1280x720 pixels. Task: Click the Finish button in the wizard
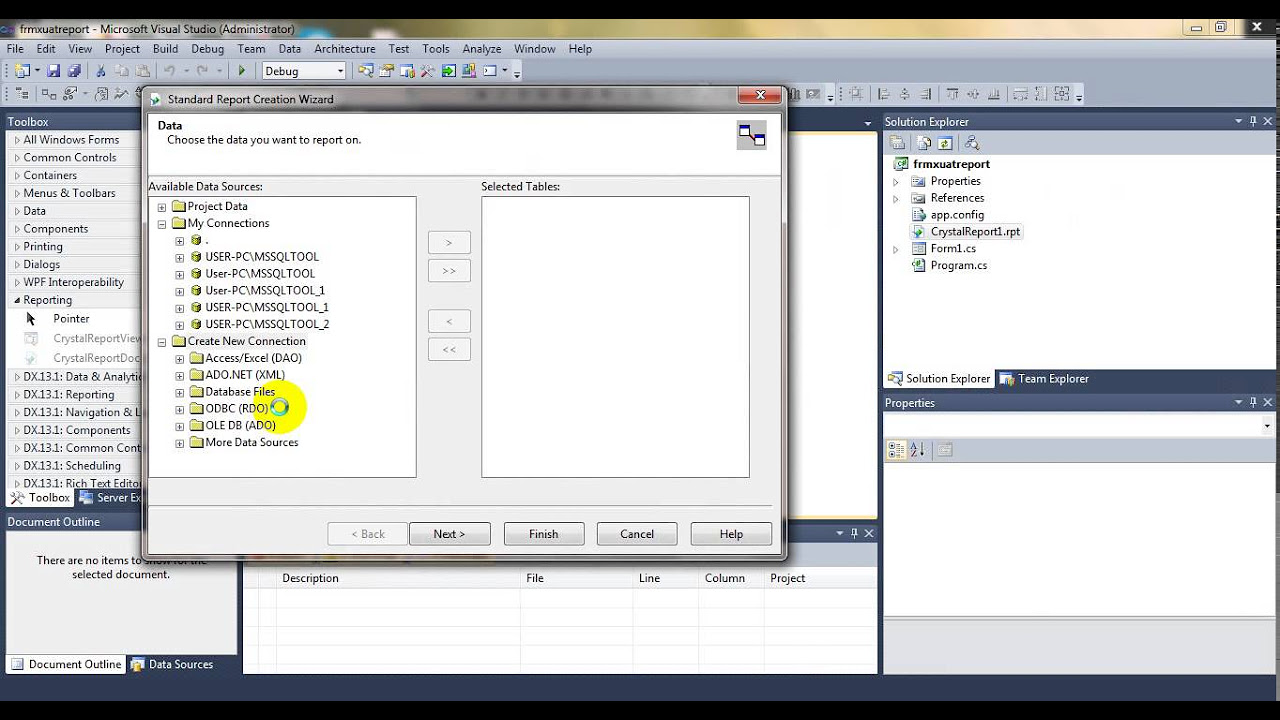(543, 534)
